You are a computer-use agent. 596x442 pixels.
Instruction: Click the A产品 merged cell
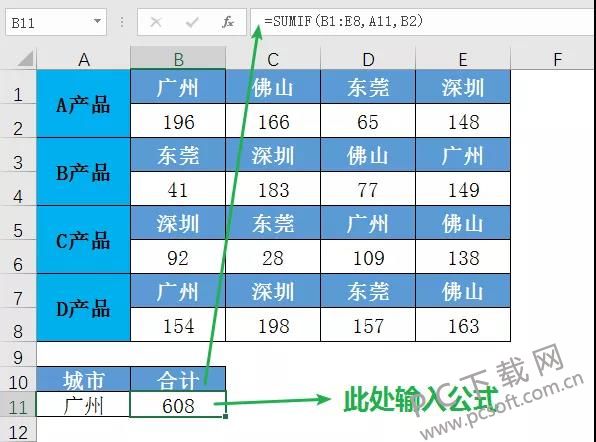84,103
